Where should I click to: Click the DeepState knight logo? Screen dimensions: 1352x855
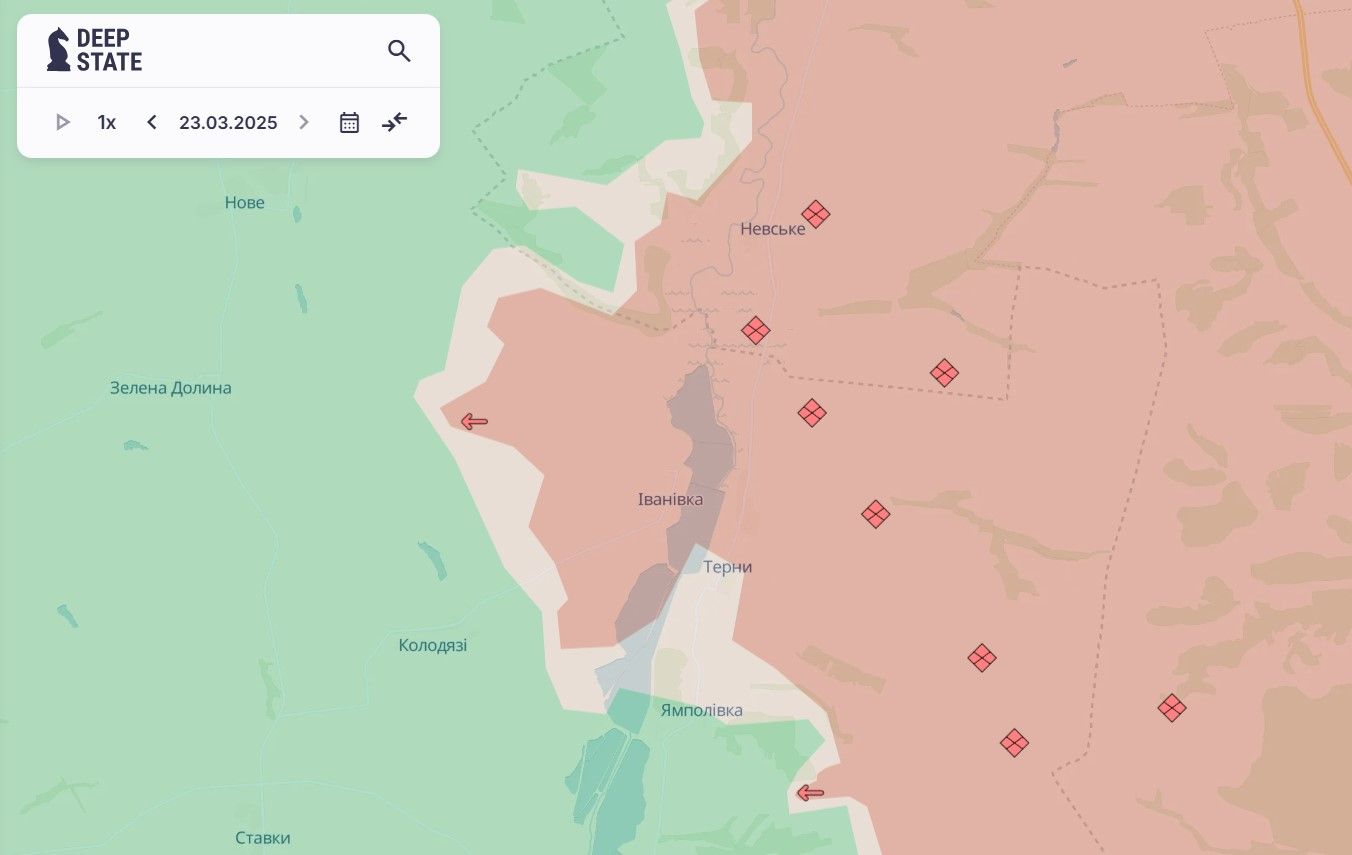59,50
